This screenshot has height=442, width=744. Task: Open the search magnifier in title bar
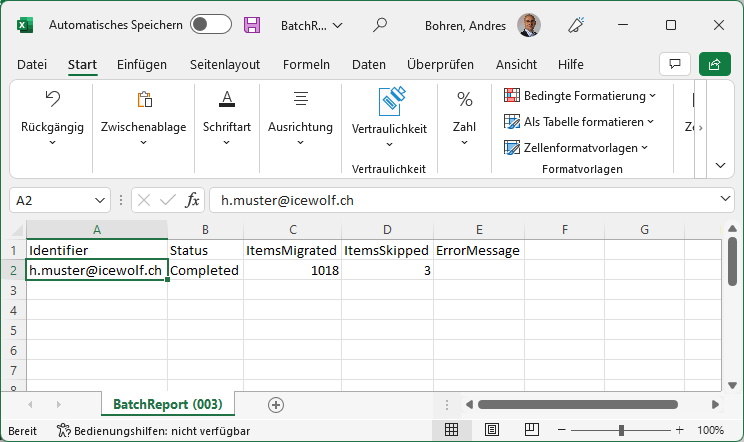380,25
